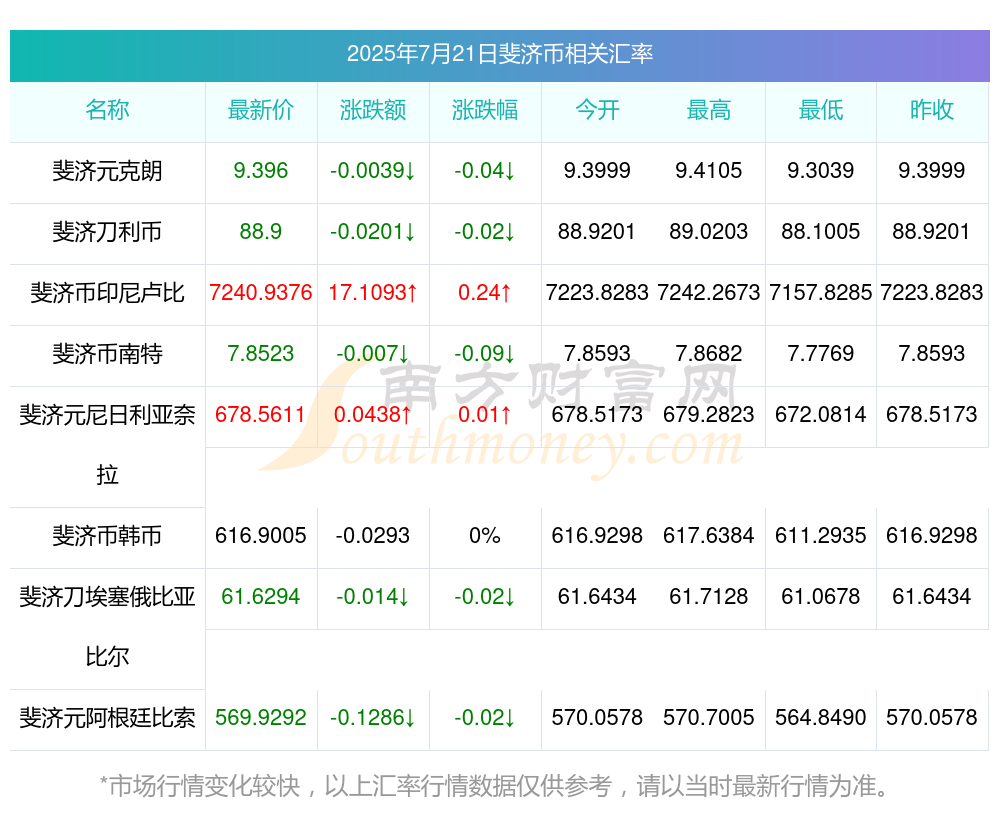Viewport: 1000px width, 817px height.
Task: Click latest price 678.5611
Action: point(261,414)
